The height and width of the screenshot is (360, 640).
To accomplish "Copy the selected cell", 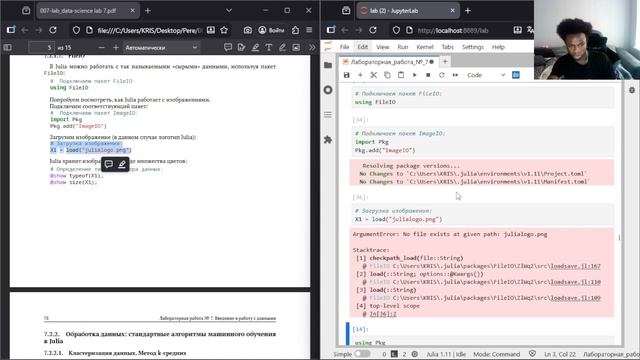I will [x=387, y=75].
